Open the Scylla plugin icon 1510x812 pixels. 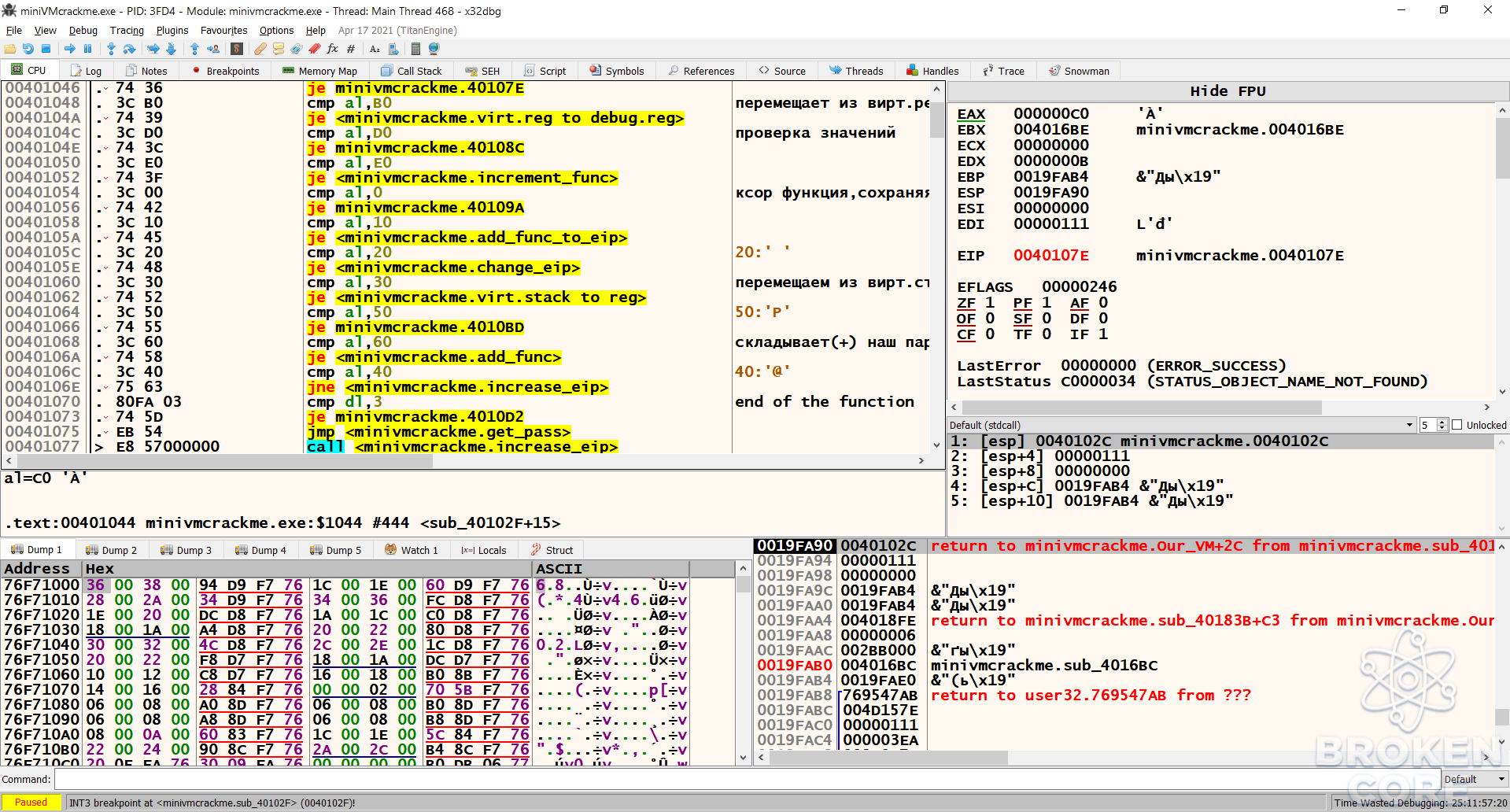pyautogui.click(x=237, y=49)
